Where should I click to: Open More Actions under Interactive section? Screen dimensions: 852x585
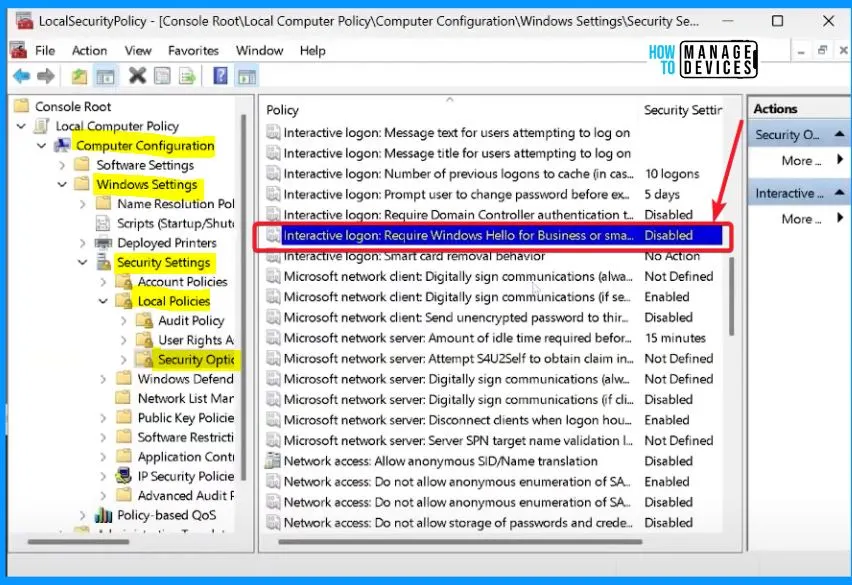tap(812, 219)
